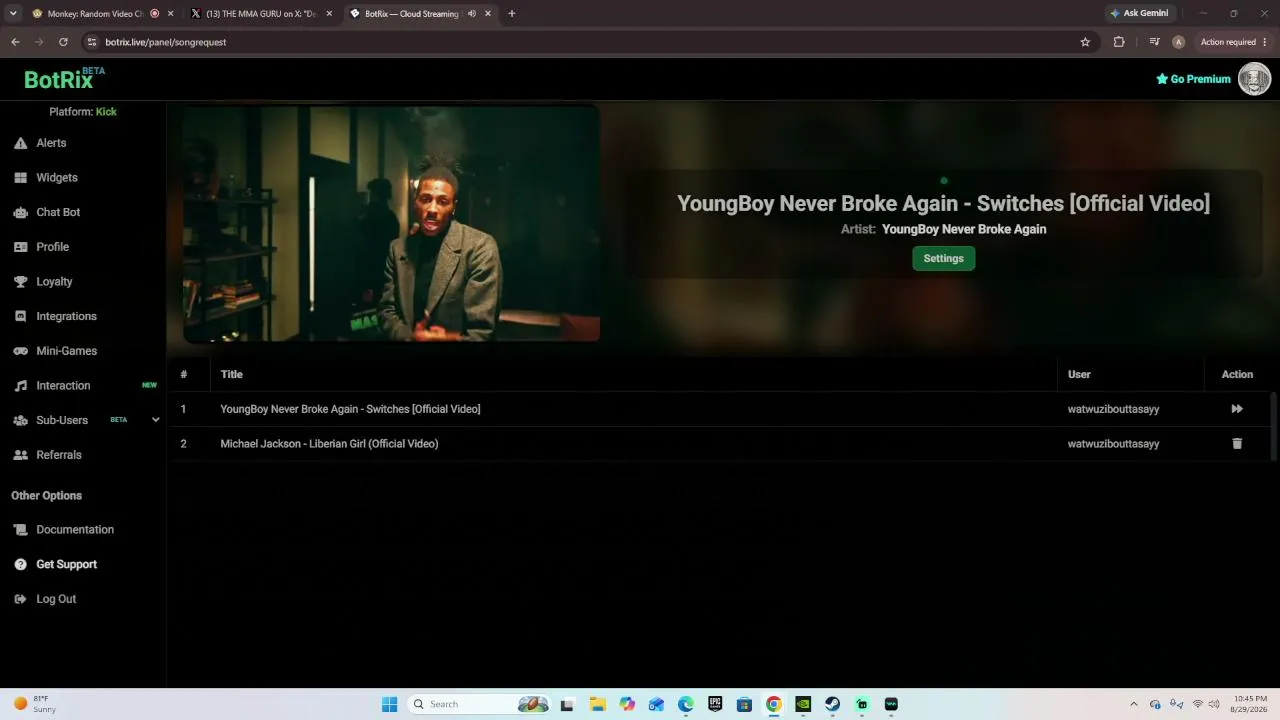1280x720 pixels.
Task: Open the browser Extensions puzzle icon
Action: [1119, 42]
